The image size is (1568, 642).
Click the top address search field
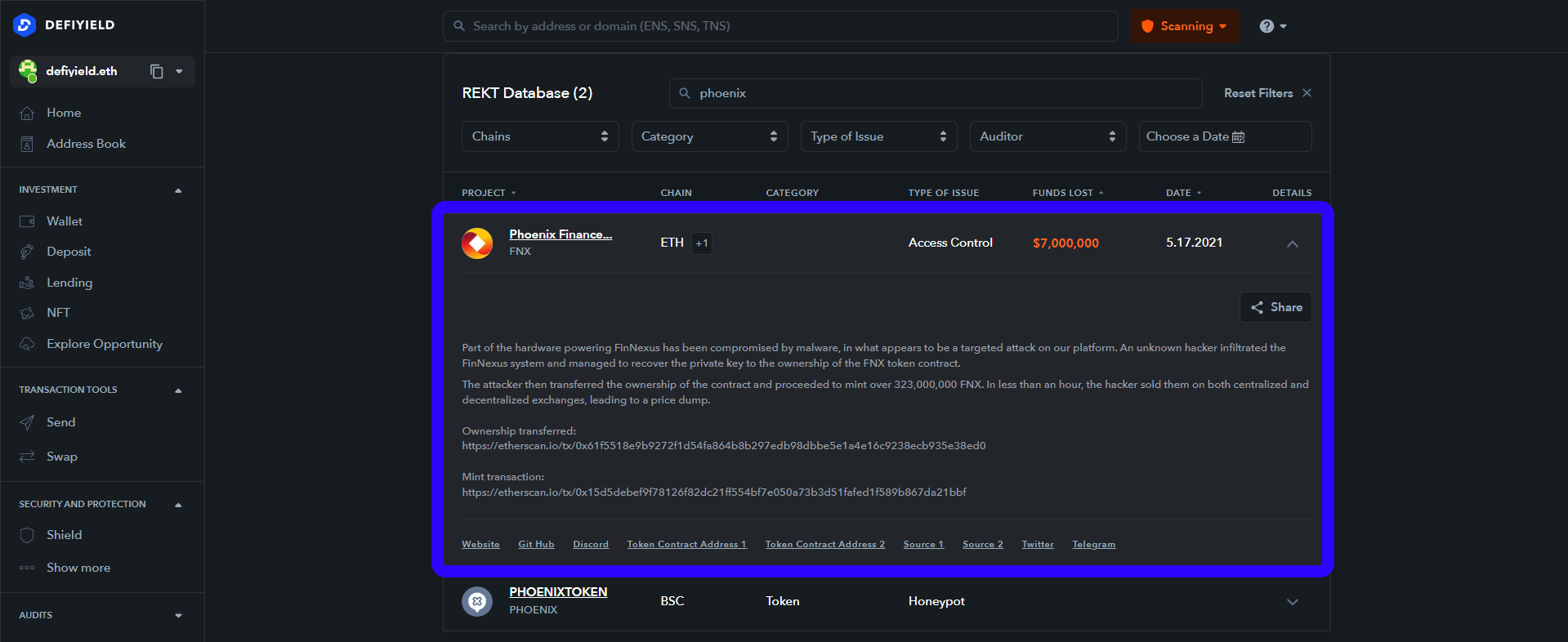[780, 26]
